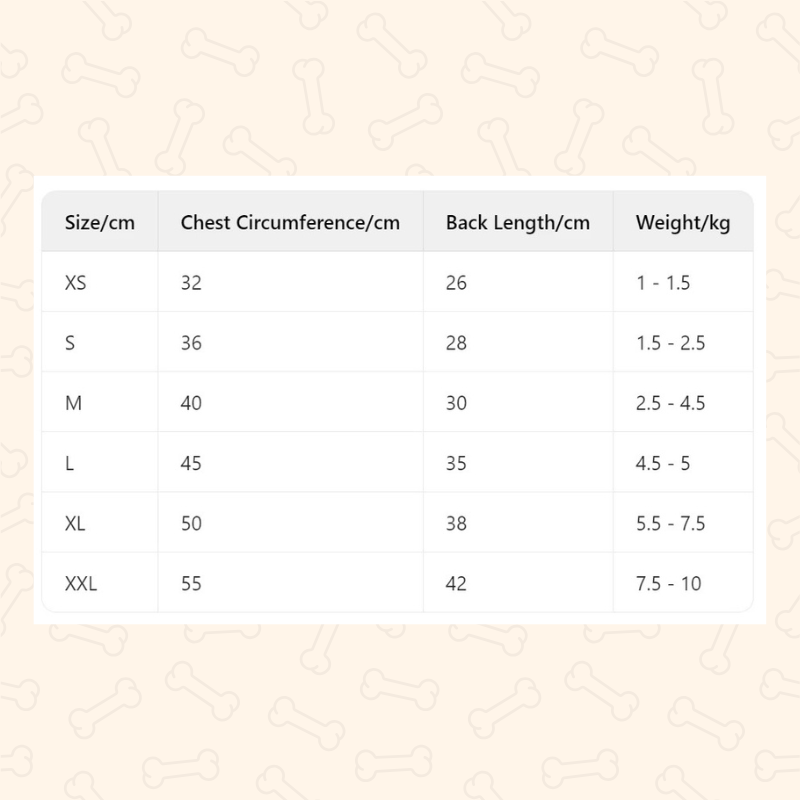The image size is (800, 800).
Task: Select the weight range 2.5 - 4.5
Action: pyautogui.click(x=671, y=403)
